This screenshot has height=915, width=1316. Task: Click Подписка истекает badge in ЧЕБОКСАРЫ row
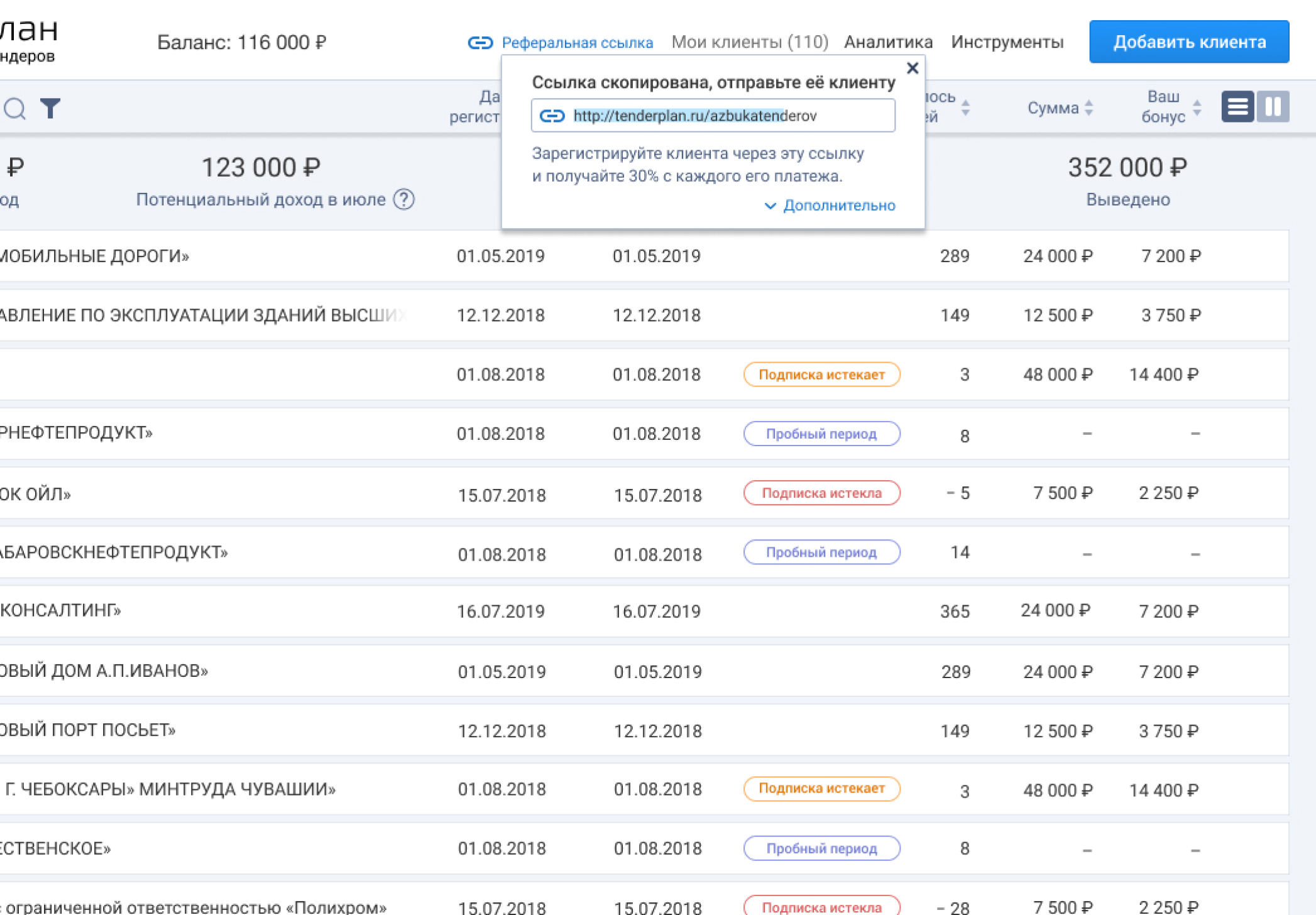[x=821, y=789]
